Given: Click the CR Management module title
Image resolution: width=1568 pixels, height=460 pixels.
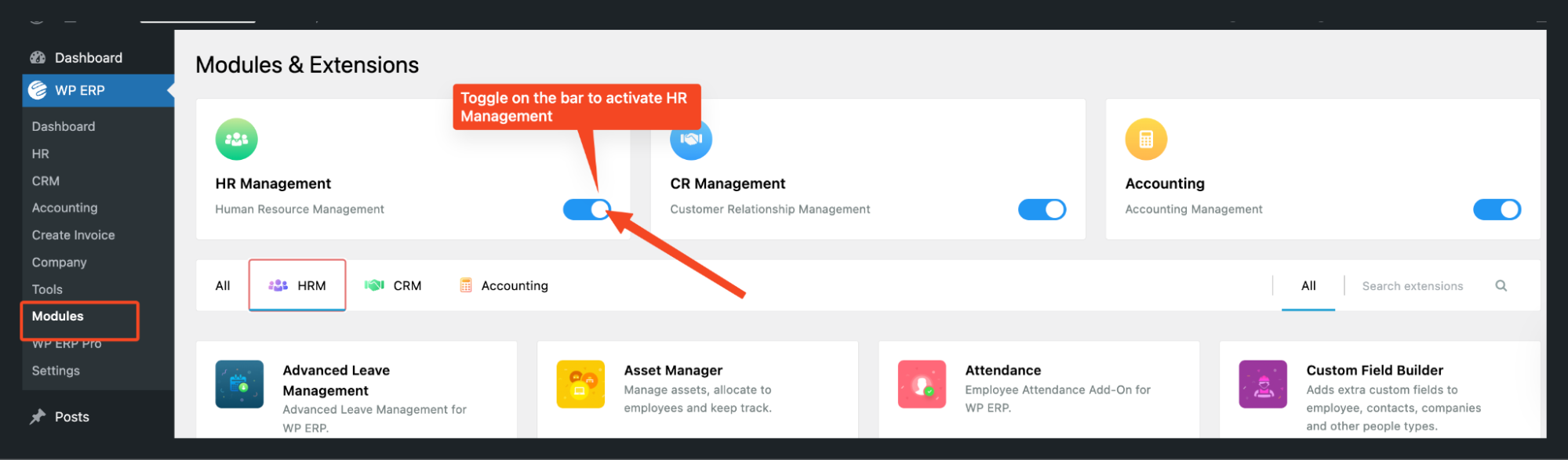Looking at the screenshot, I should [x=728, y=183].
